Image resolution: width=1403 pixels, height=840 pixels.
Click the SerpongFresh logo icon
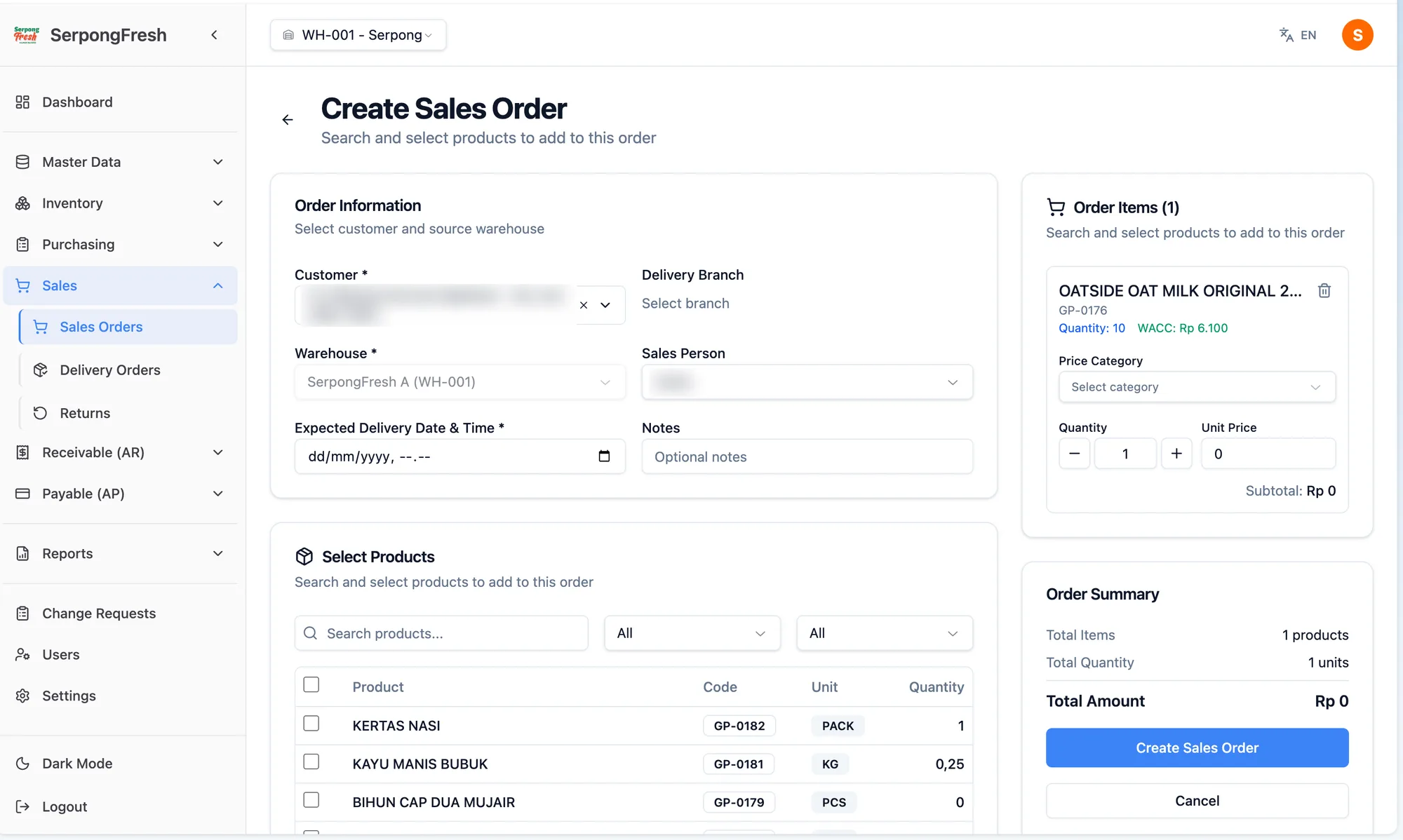pyautogui.click(x=27, y=34)
